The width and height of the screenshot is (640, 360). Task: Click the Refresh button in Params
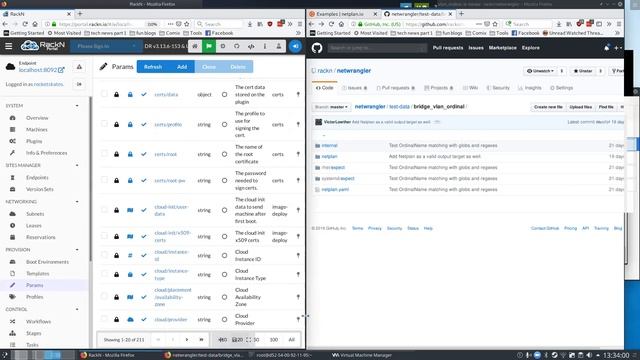click(x=153, y=67)
